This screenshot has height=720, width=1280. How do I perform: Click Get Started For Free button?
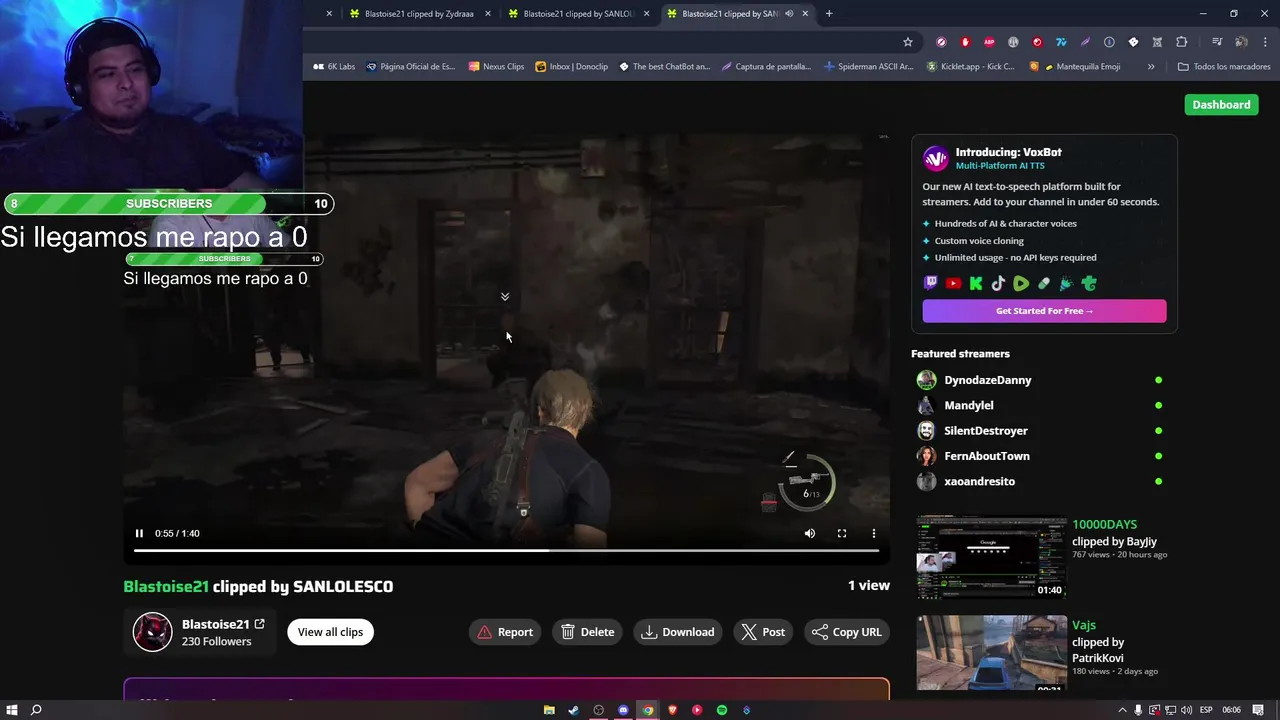[x=1044, y=311]
